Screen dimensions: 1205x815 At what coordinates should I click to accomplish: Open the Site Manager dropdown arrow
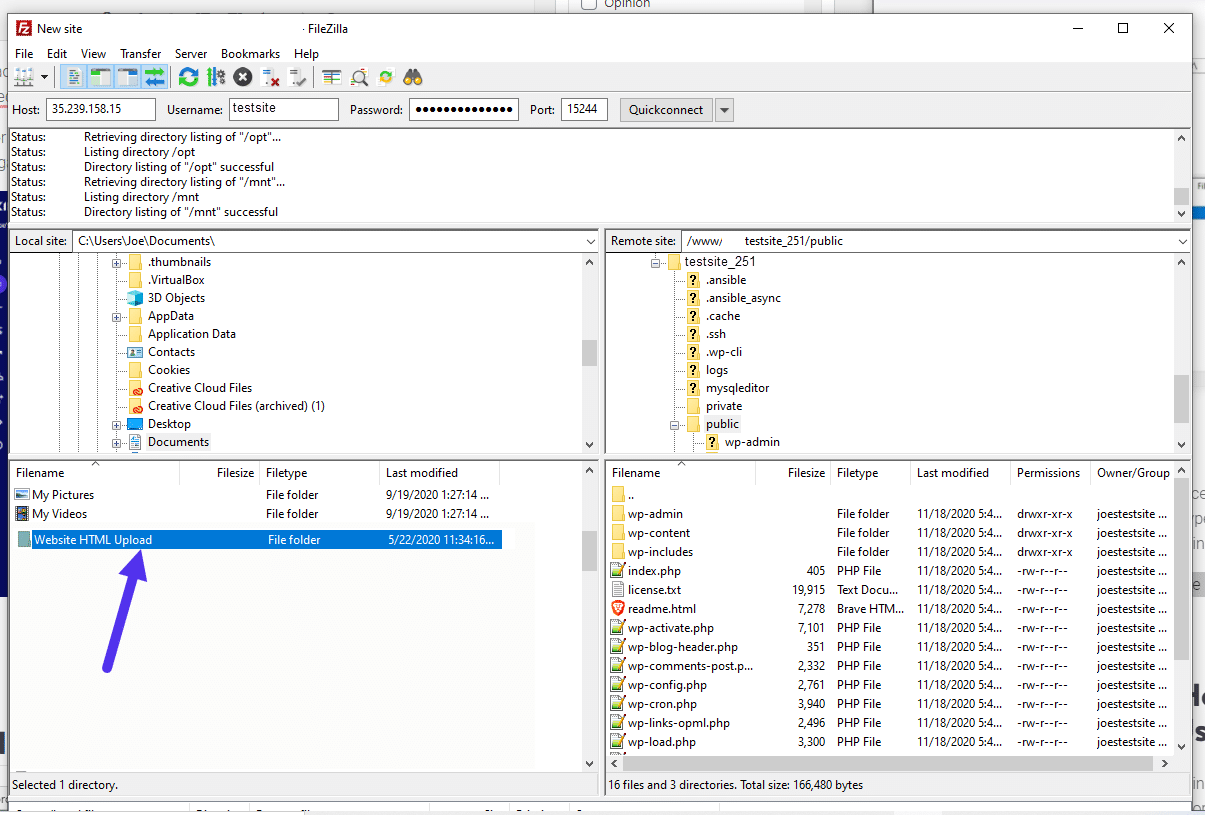pyautogui.click(x=44, y=77)
